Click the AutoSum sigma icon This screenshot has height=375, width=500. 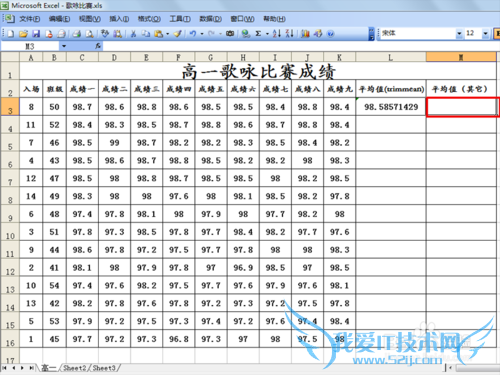258,34
